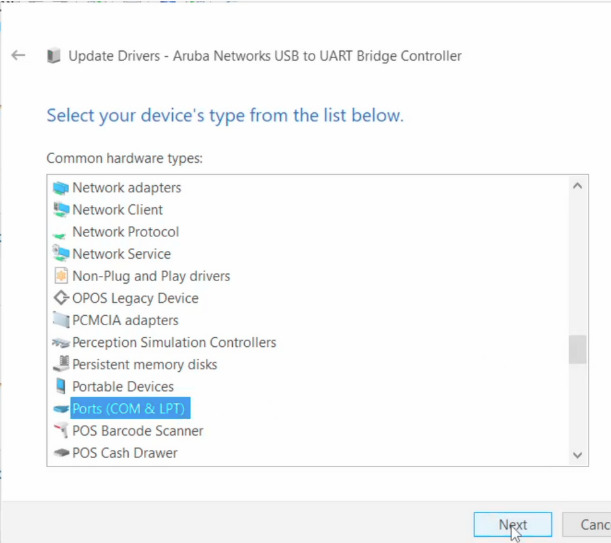
Task: Click the list scroll up arrow
Action: point(578,186)
